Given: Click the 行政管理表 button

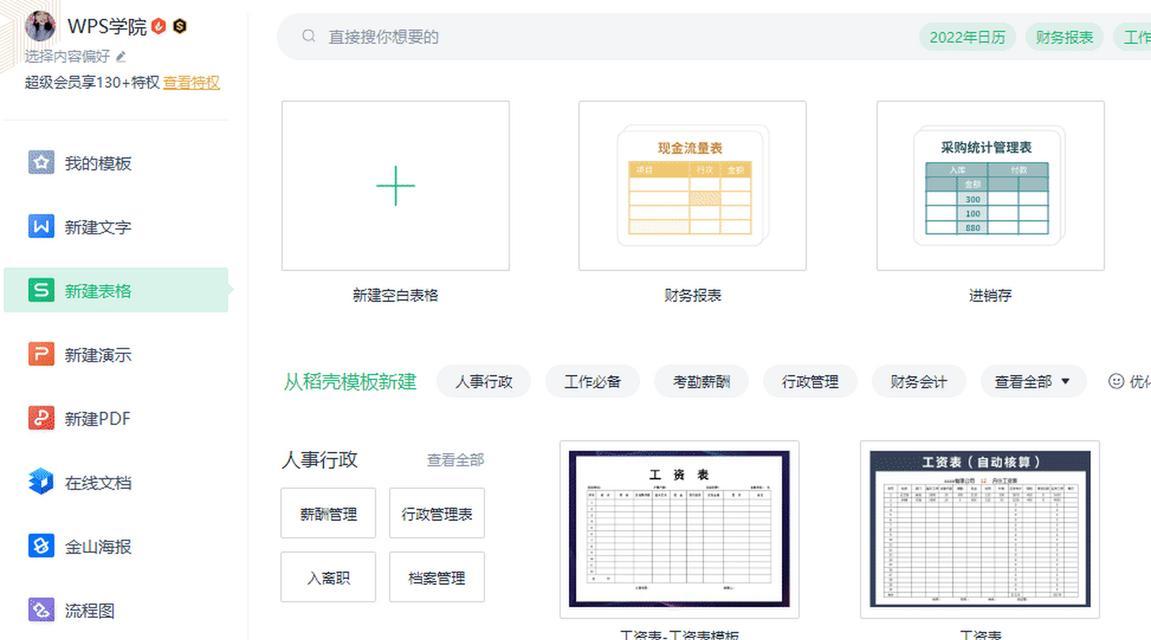Looking at the screenshot, I should click(437, 513).
